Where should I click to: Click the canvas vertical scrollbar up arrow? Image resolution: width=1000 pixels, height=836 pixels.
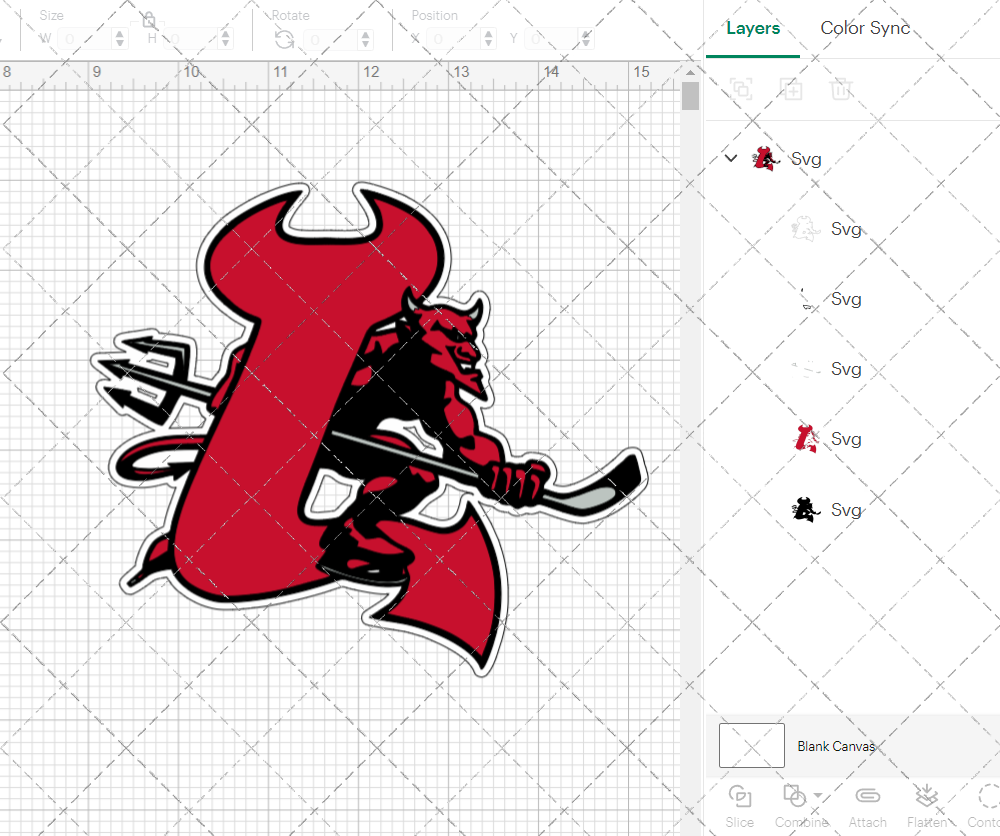coord(690,72)
